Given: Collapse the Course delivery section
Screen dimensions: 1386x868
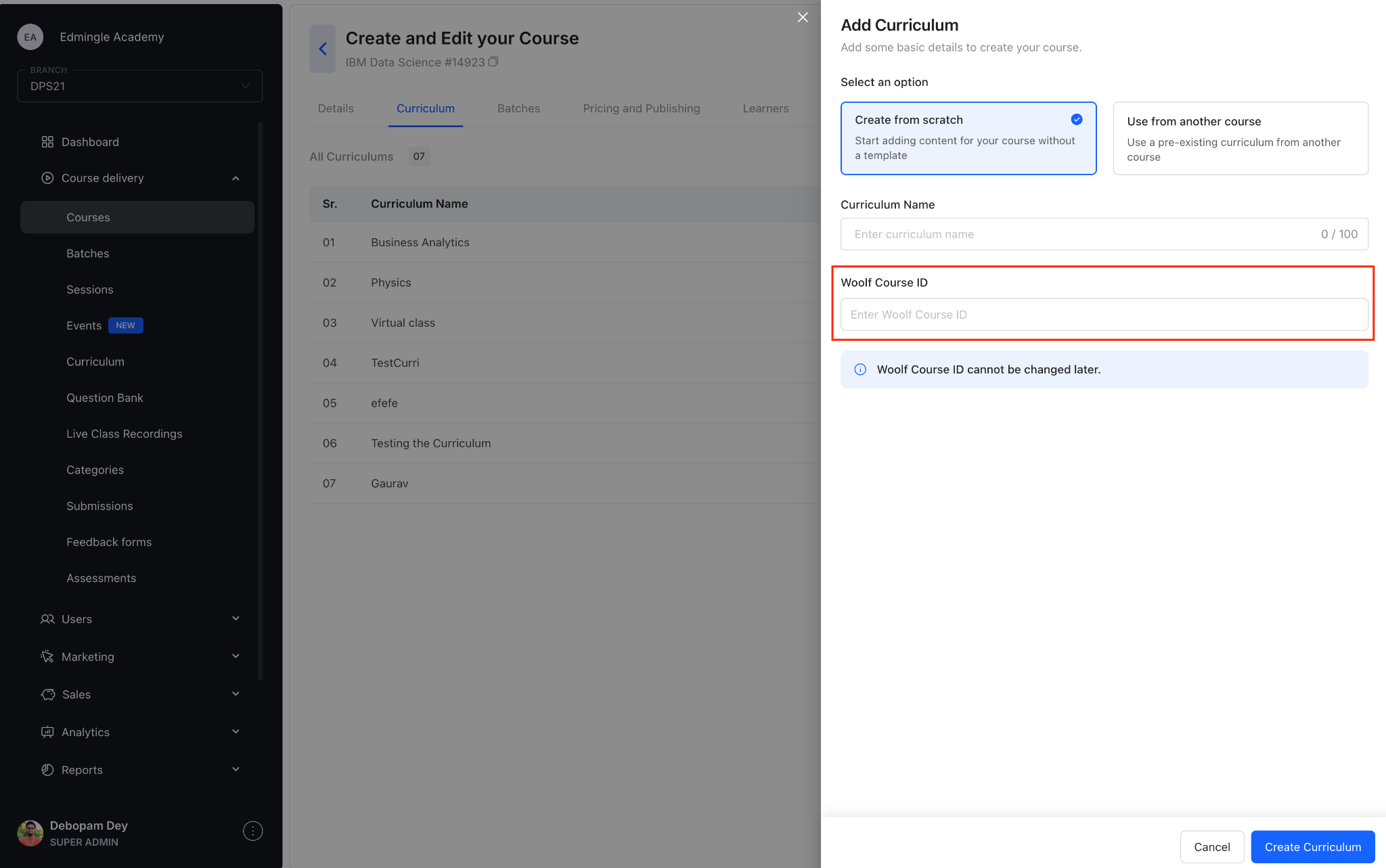Looking at the screenshot, I should [236, 179].
